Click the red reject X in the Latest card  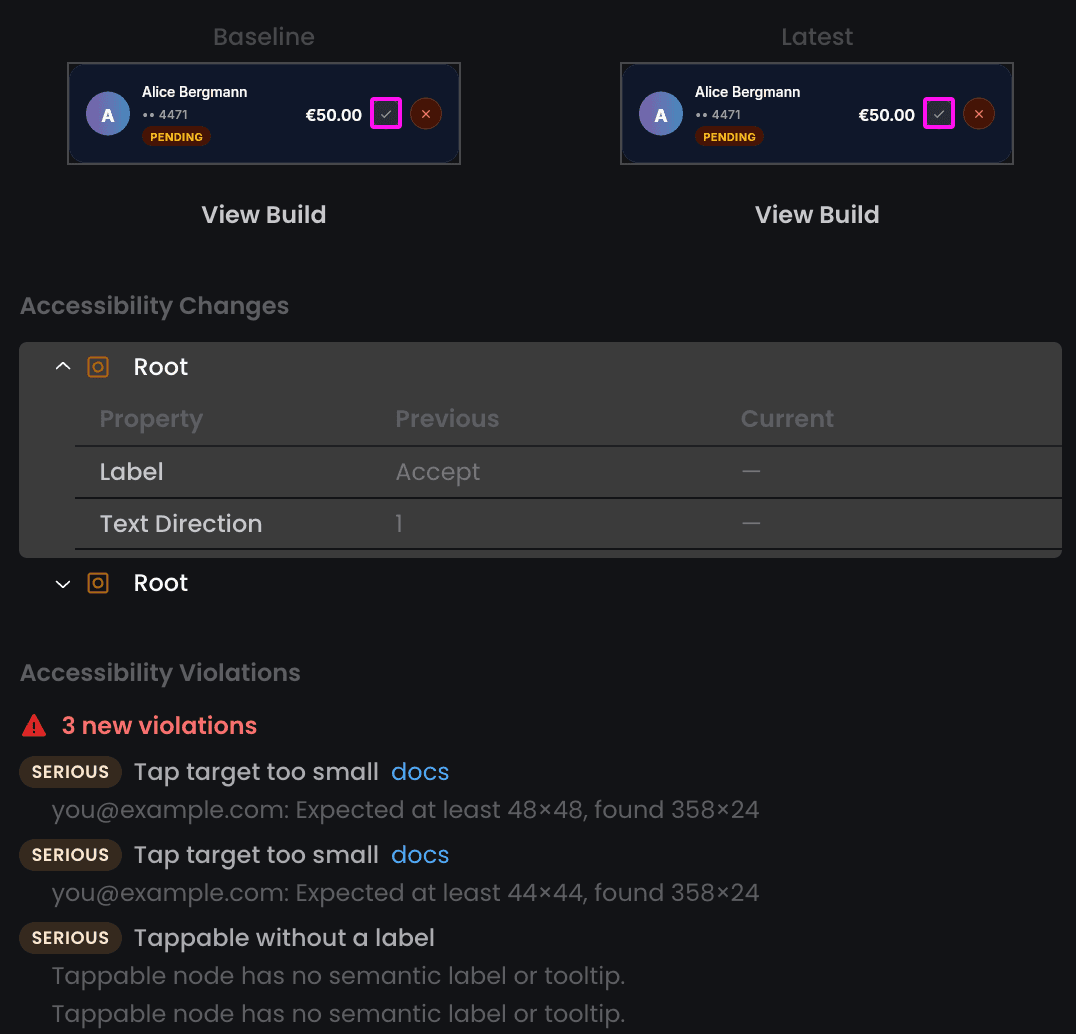point(979,113)
